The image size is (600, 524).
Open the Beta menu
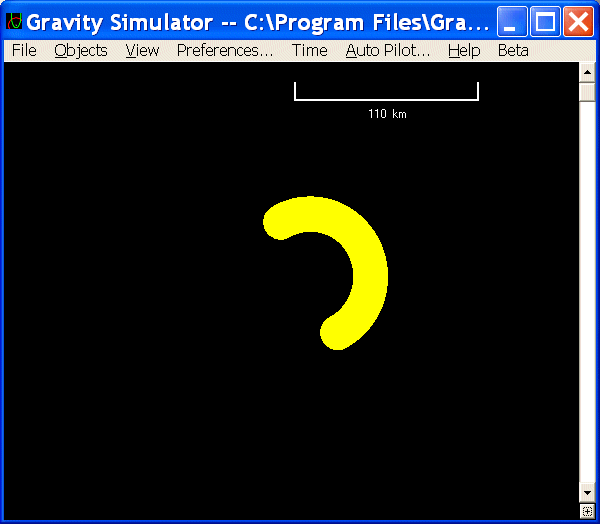[513, 51]
